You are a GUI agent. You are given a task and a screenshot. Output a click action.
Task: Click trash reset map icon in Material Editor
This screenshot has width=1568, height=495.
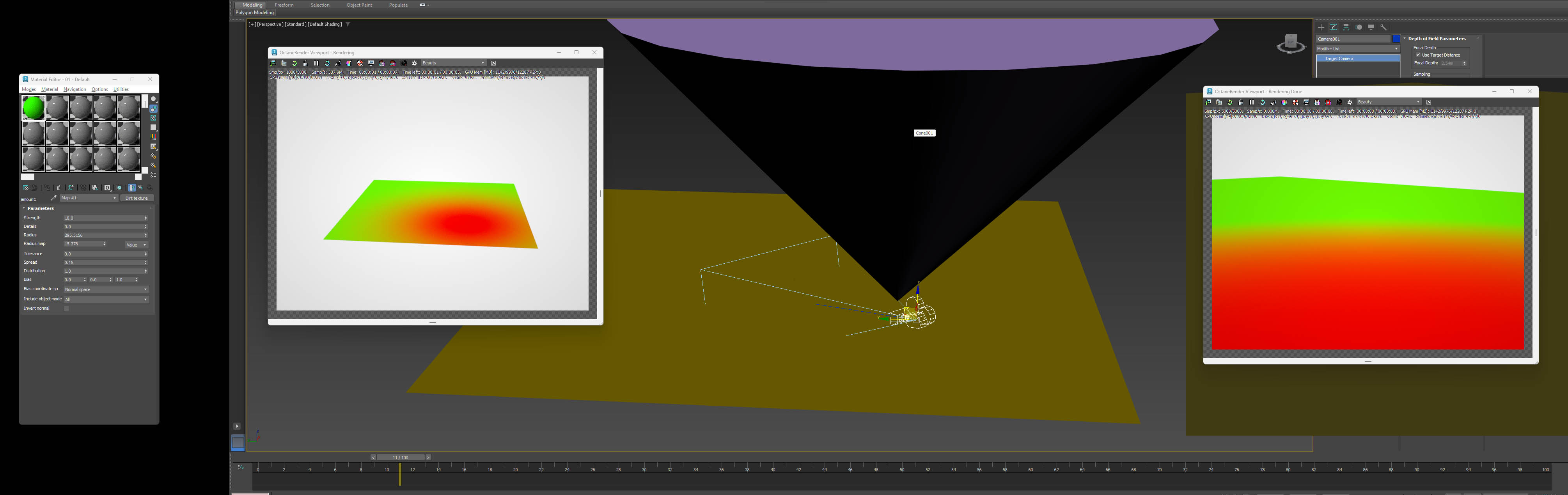(x=59, y=188)
